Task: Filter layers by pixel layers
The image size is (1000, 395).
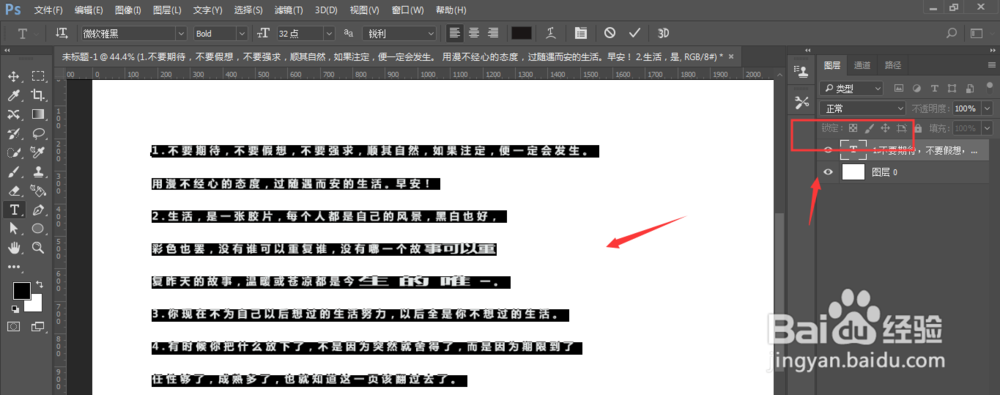Action: pos(899,87)
